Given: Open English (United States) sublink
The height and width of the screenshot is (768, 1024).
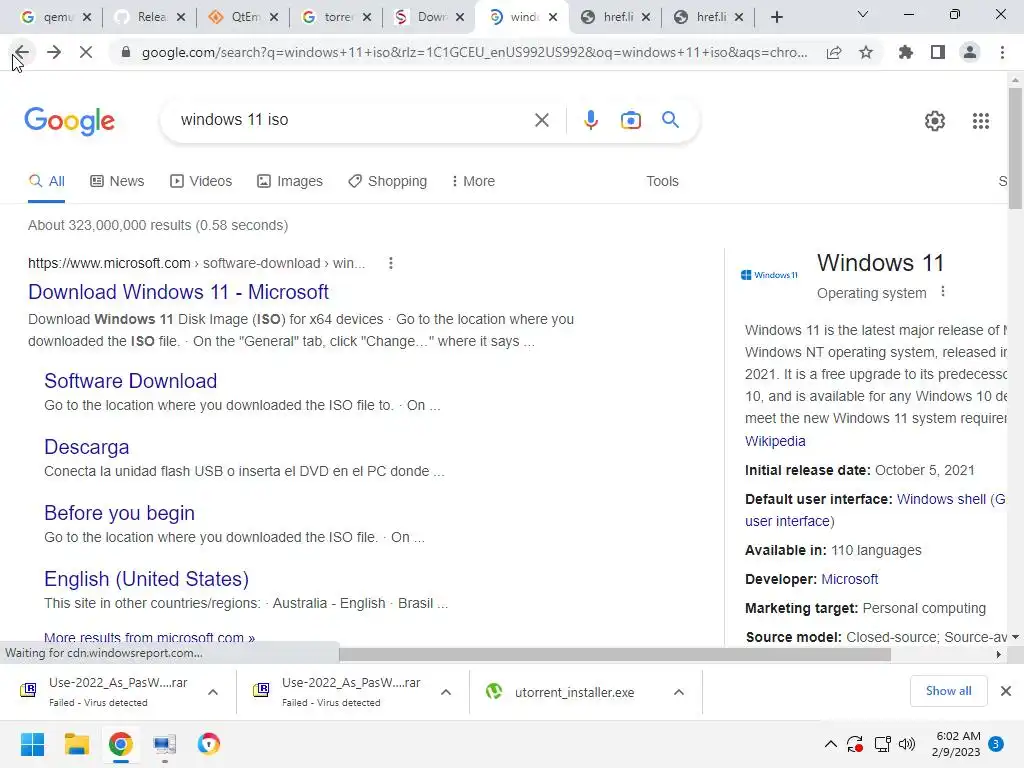Looking at the screenshot, I should pyautogui.click(x=146, y=579).
